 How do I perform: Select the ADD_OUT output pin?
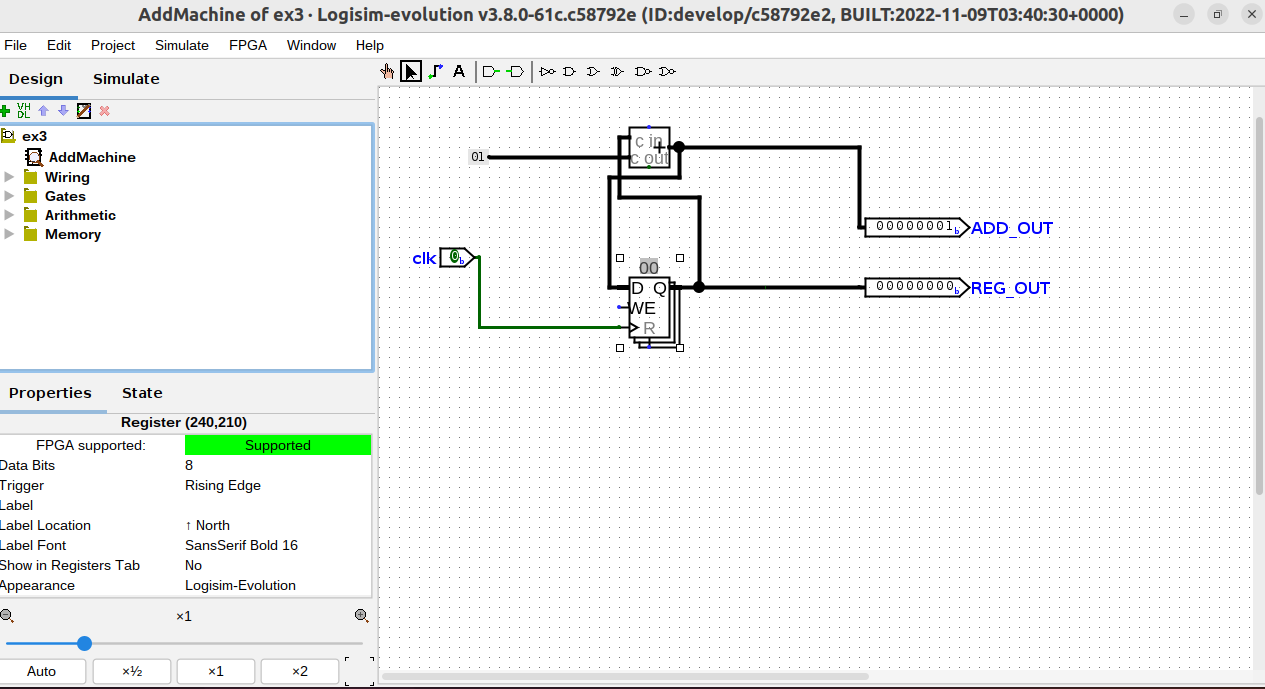pyautogui.click(x=916, y=227)
